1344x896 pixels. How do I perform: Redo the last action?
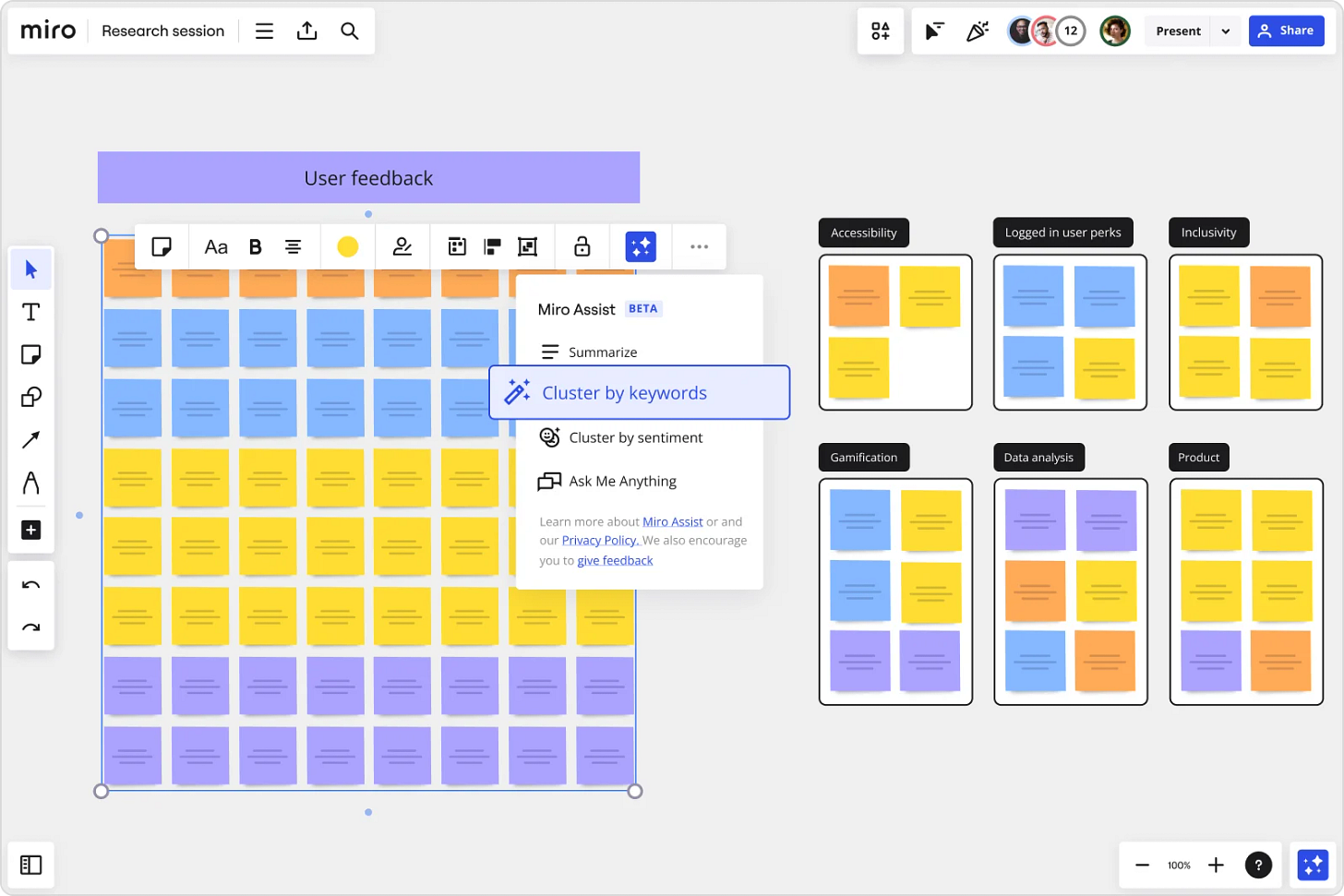31,627
